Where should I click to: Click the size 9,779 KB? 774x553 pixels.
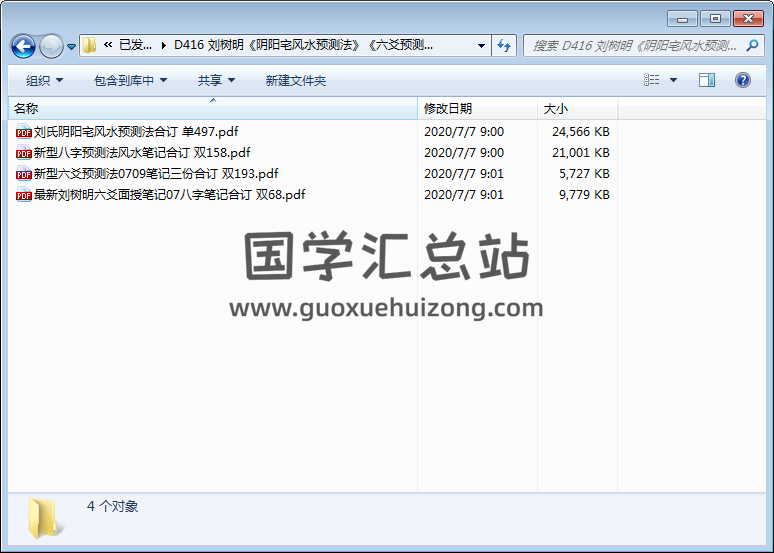584,195
